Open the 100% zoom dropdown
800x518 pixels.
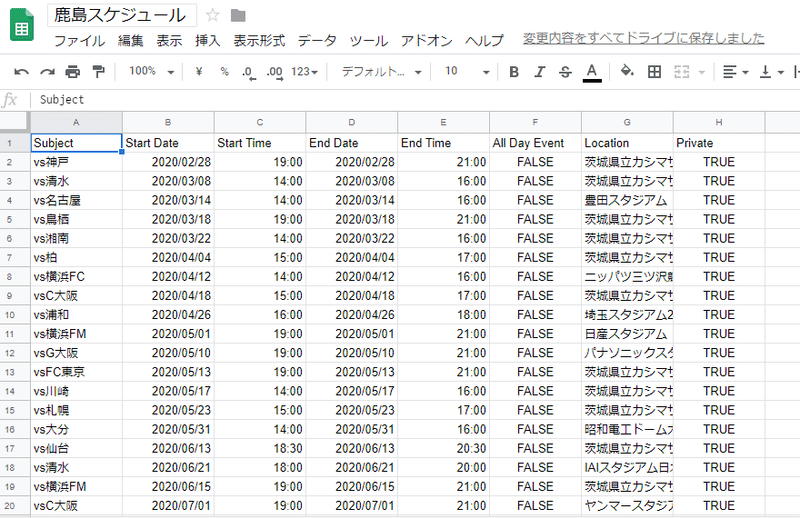151,71
